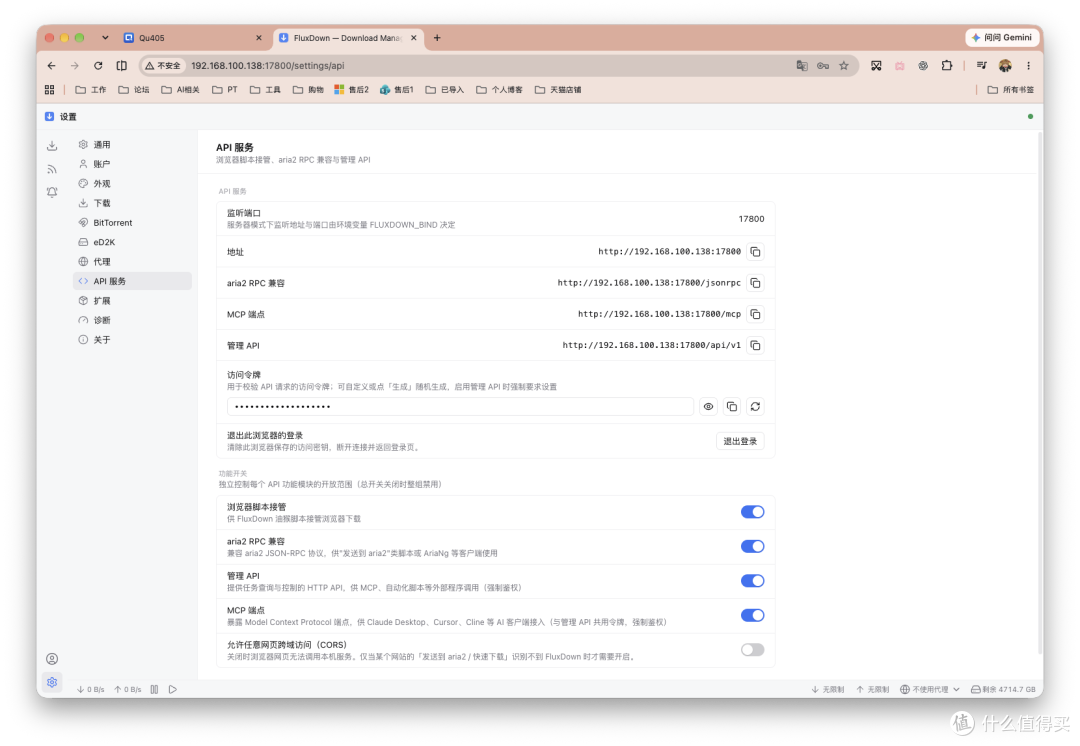Click the settings page vertical scrollbar
The image size is (1080, 746).
(x=1039, y=393)
